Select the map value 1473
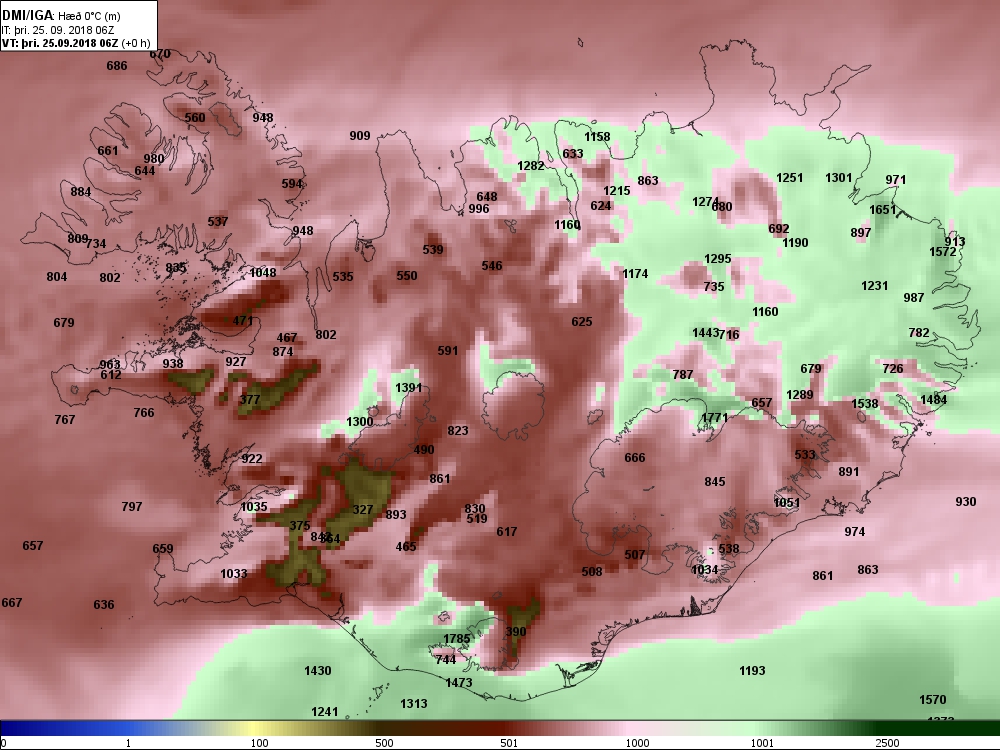 [x=459, y=682]
